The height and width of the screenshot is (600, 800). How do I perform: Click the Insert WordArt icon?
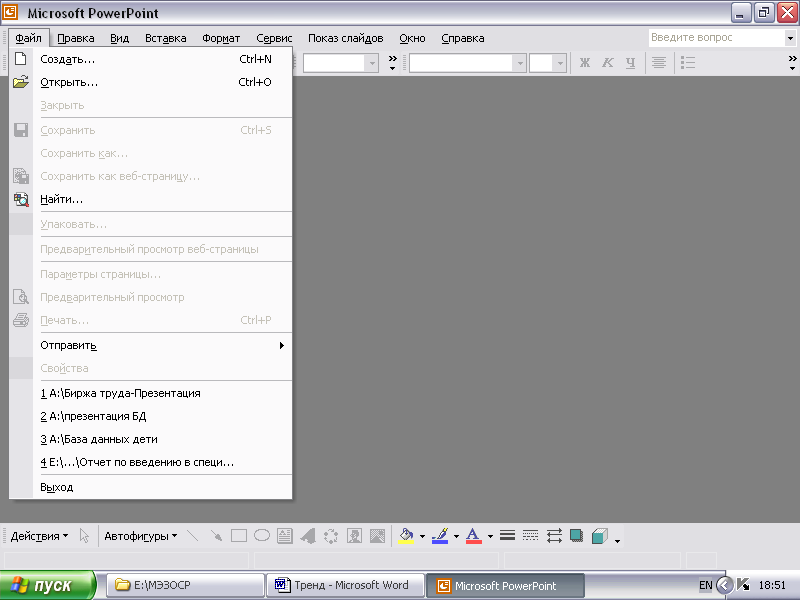(308, 536)
